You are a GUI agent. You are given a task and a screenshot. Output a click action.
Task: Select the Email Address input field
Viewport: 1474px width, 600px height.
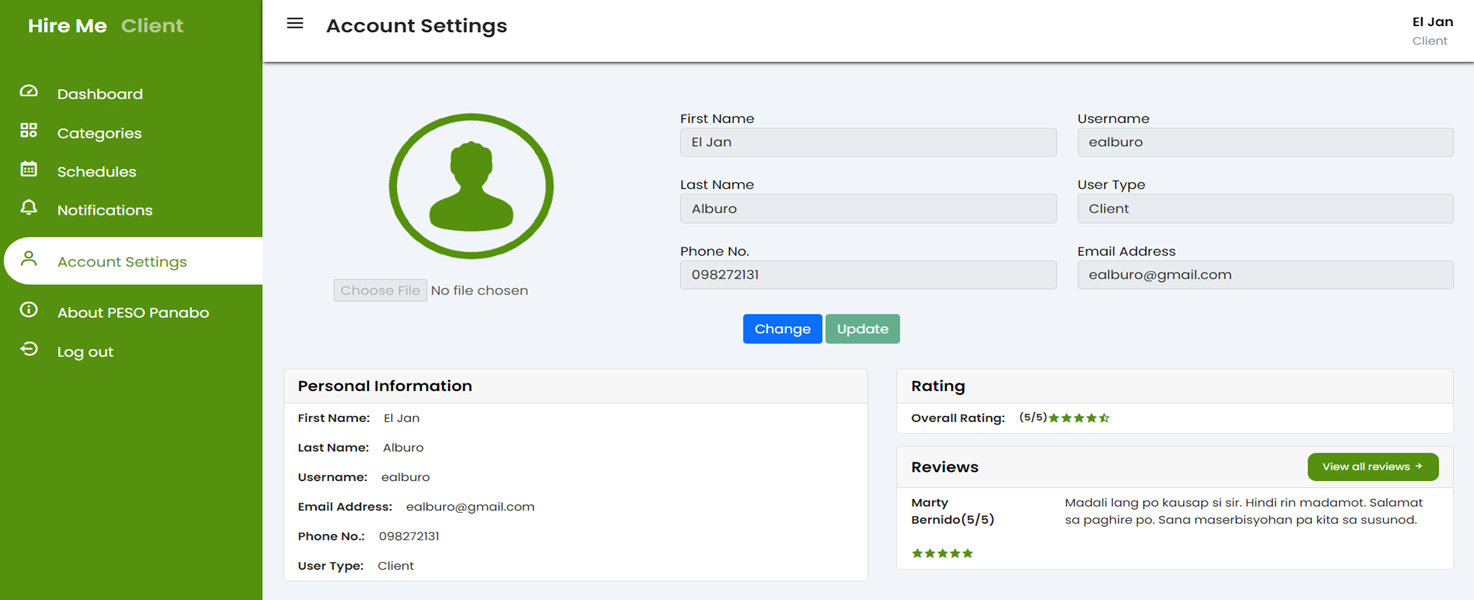[1264, 275]
